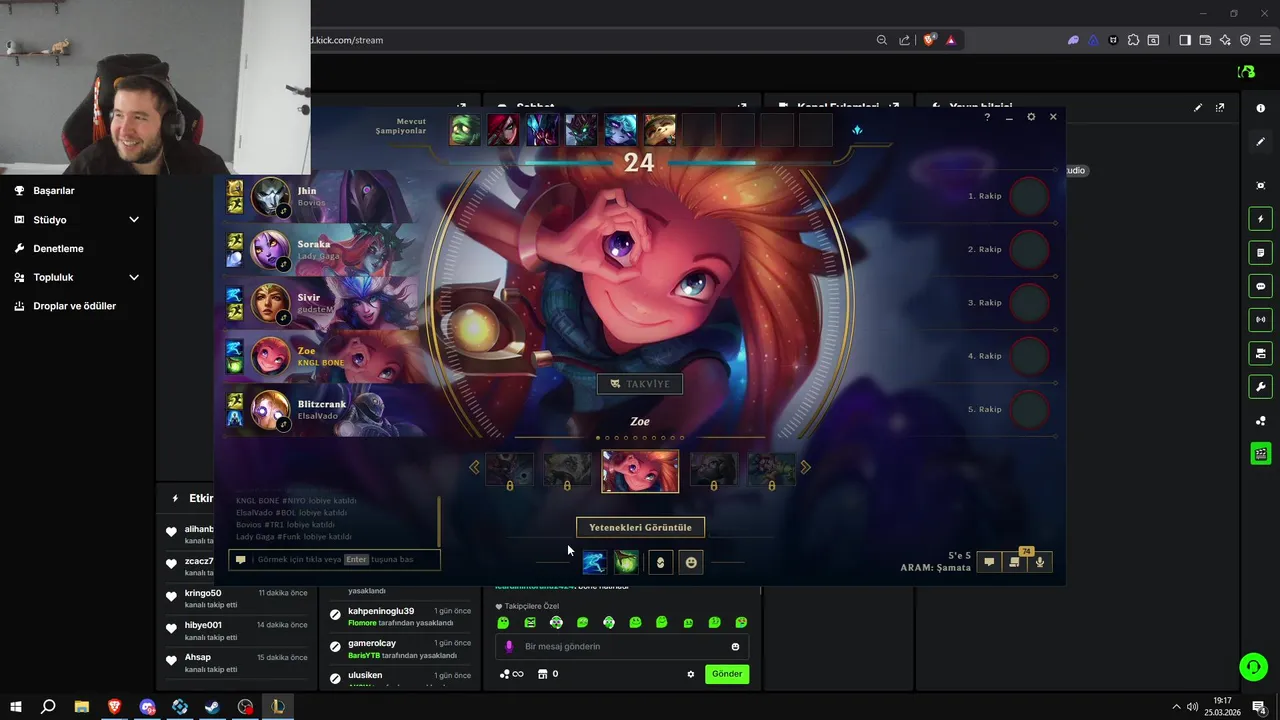Pick the sixth bench champion portrait
Image resolution: width=1280 pixels, height=720 pixels.
(x=659, y=130)
